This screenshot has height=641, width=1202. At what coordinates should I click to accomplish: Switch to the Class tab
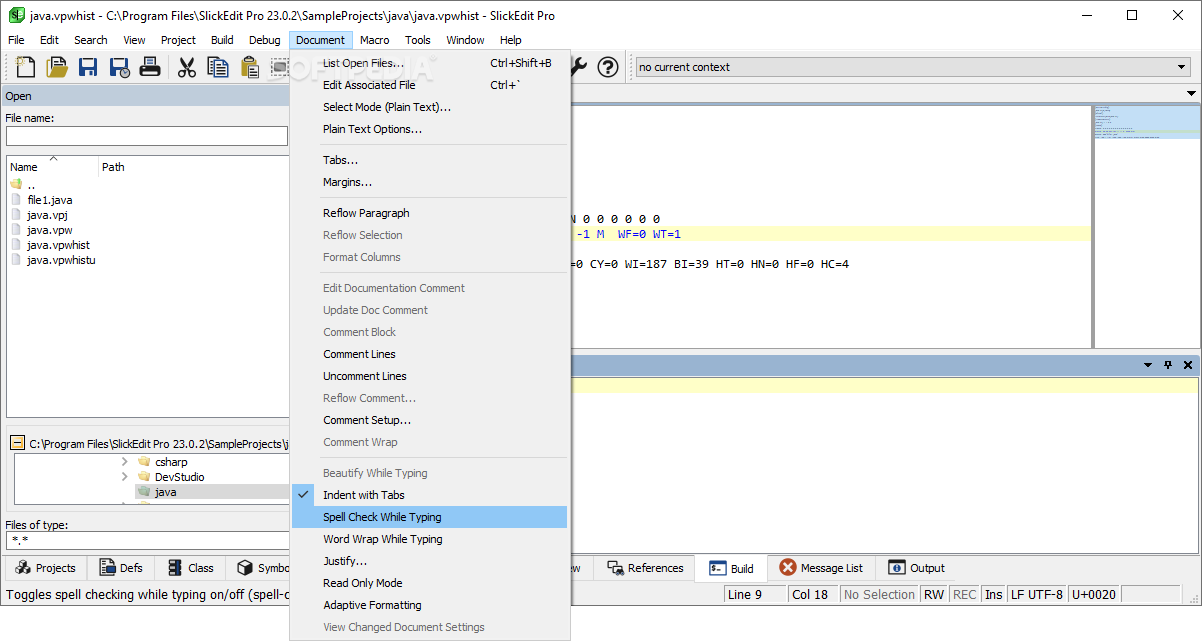(191, 568)
